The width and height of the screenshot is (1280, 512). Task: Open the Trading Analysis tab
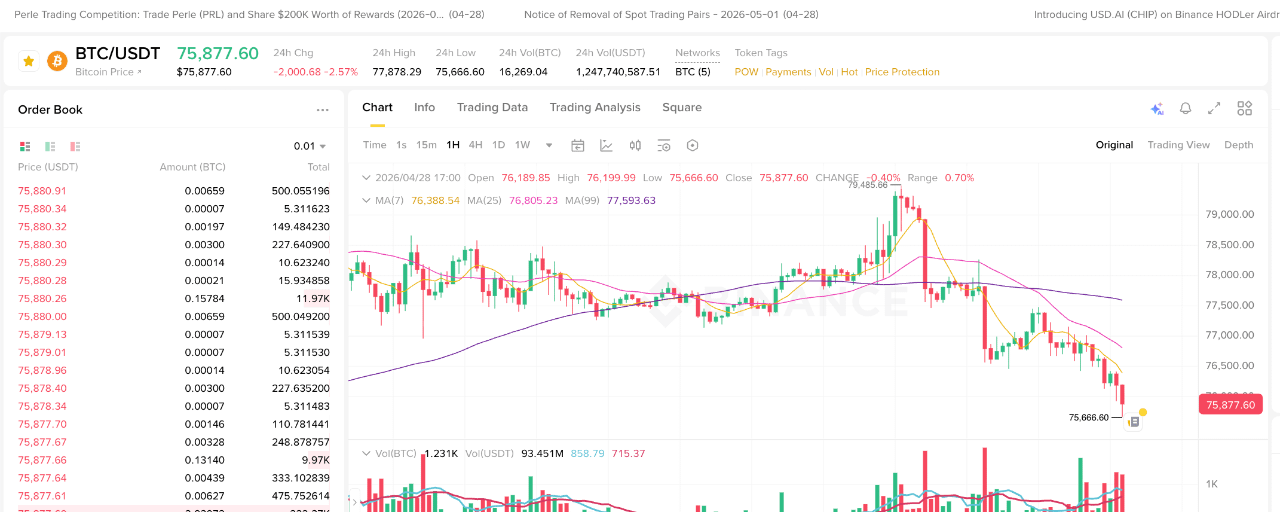[595, 107]
